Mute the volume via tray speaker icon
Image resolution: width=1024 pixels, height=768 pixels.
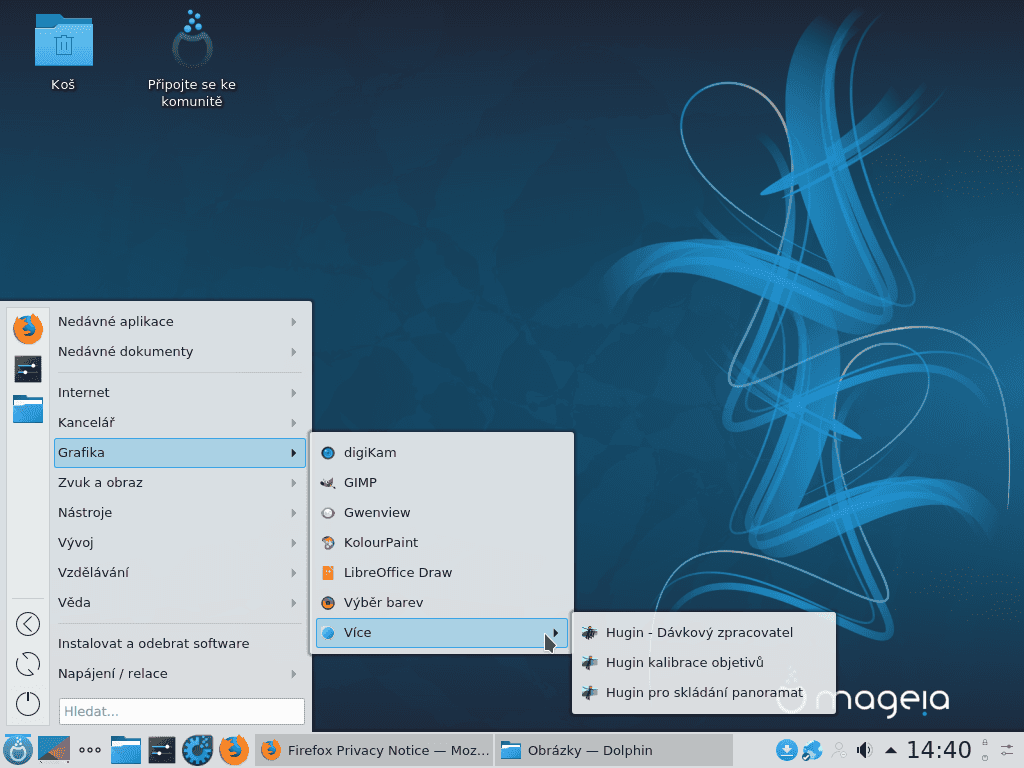click(862, 750)
